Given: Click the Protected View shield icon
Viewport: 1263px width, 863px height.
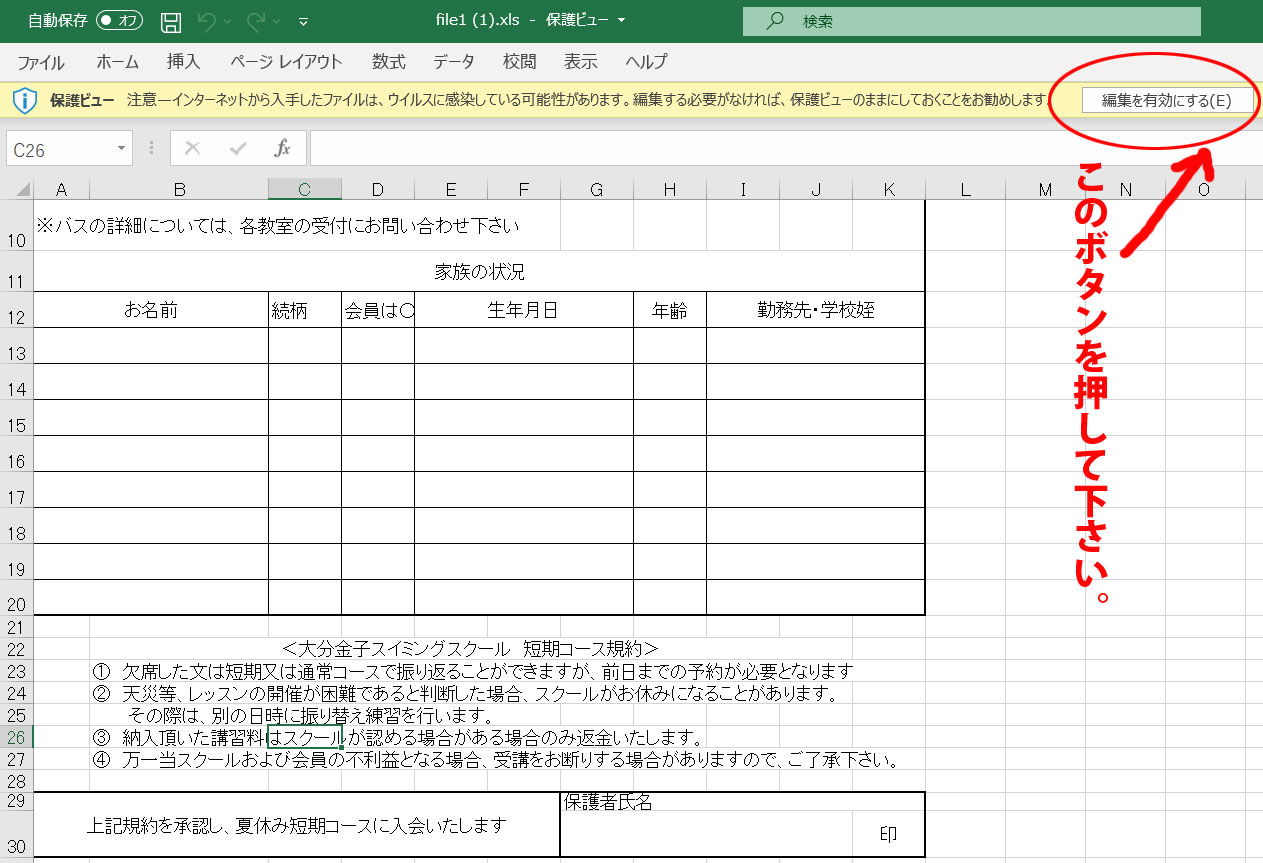Looking at the screenshot, I should click(x=25, y=100).
